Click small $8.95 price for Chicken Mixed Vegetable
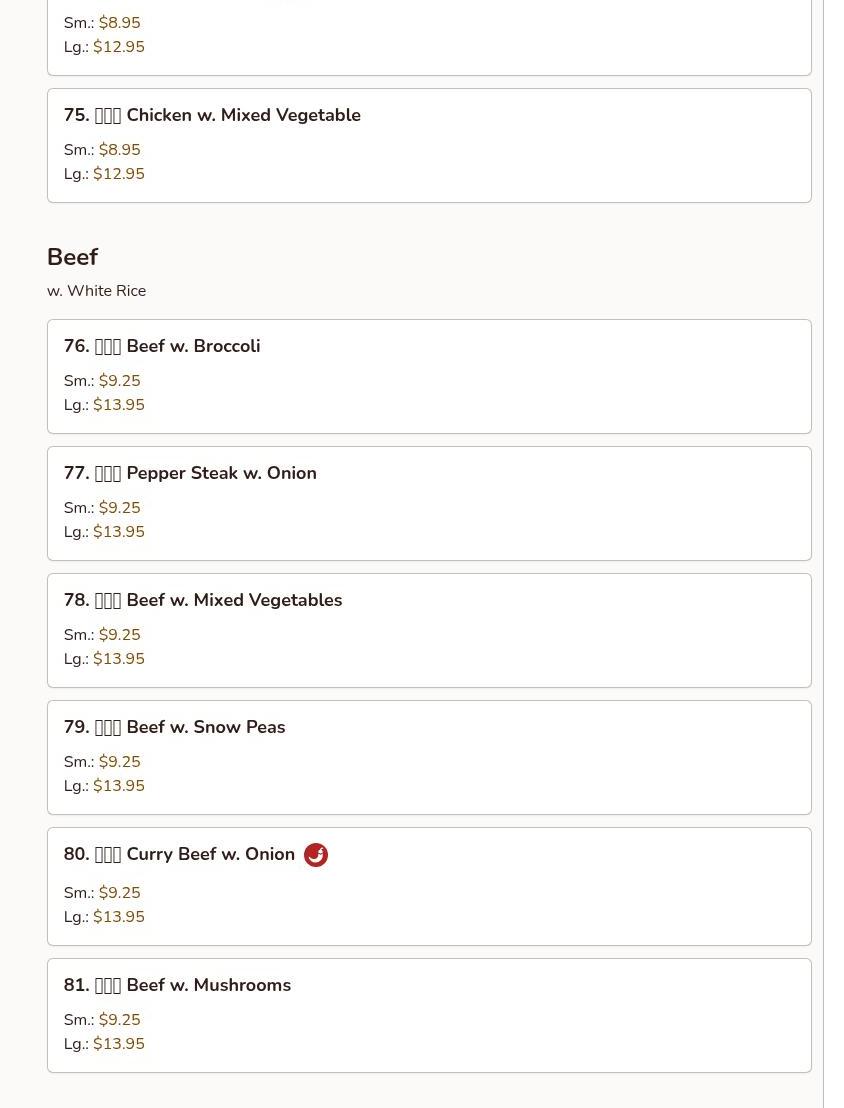This screenshot has height=1108, width=844. [x=119, y=149]
